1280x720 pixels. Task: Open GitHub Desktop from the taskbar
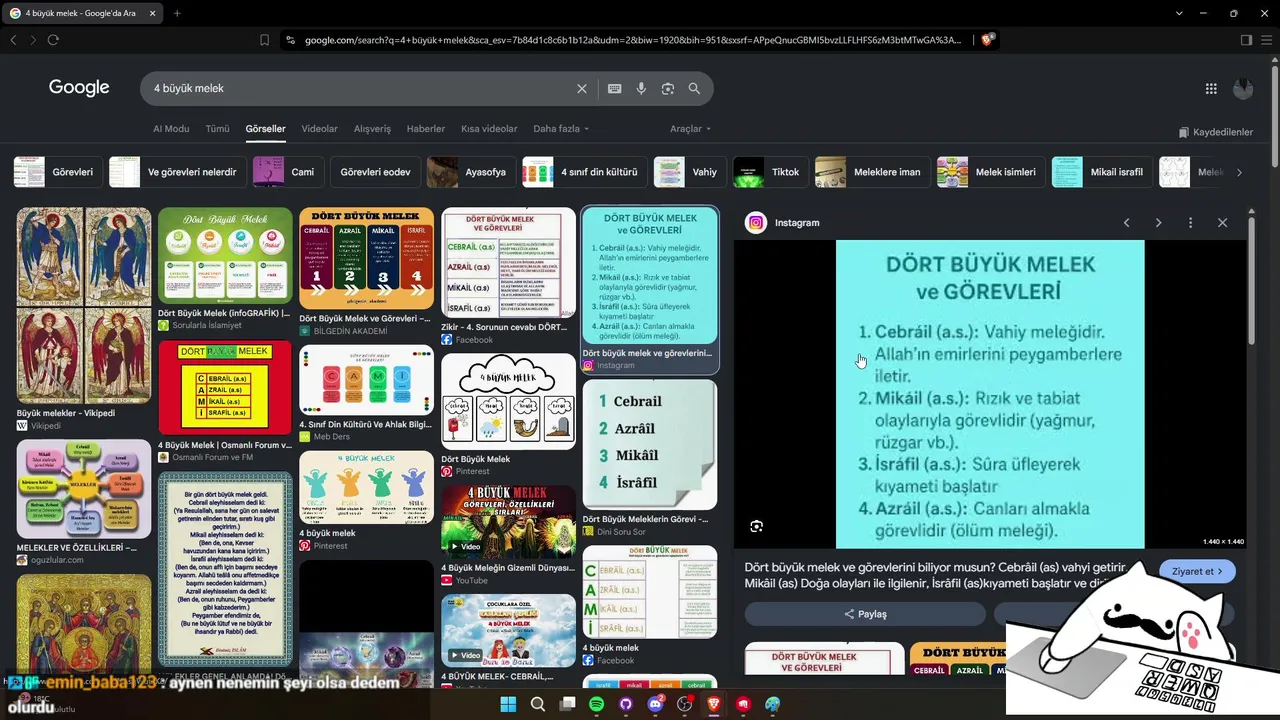[626, 704]
